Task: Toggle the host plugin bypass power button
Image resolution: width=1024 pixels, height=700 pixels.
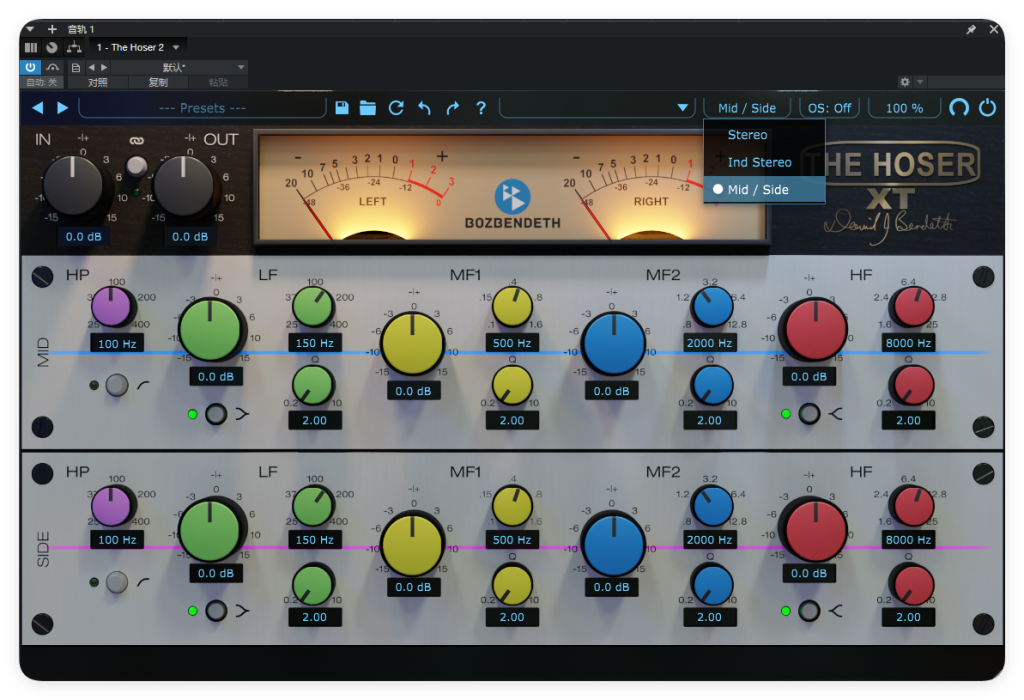Action: tap(31, 67)
